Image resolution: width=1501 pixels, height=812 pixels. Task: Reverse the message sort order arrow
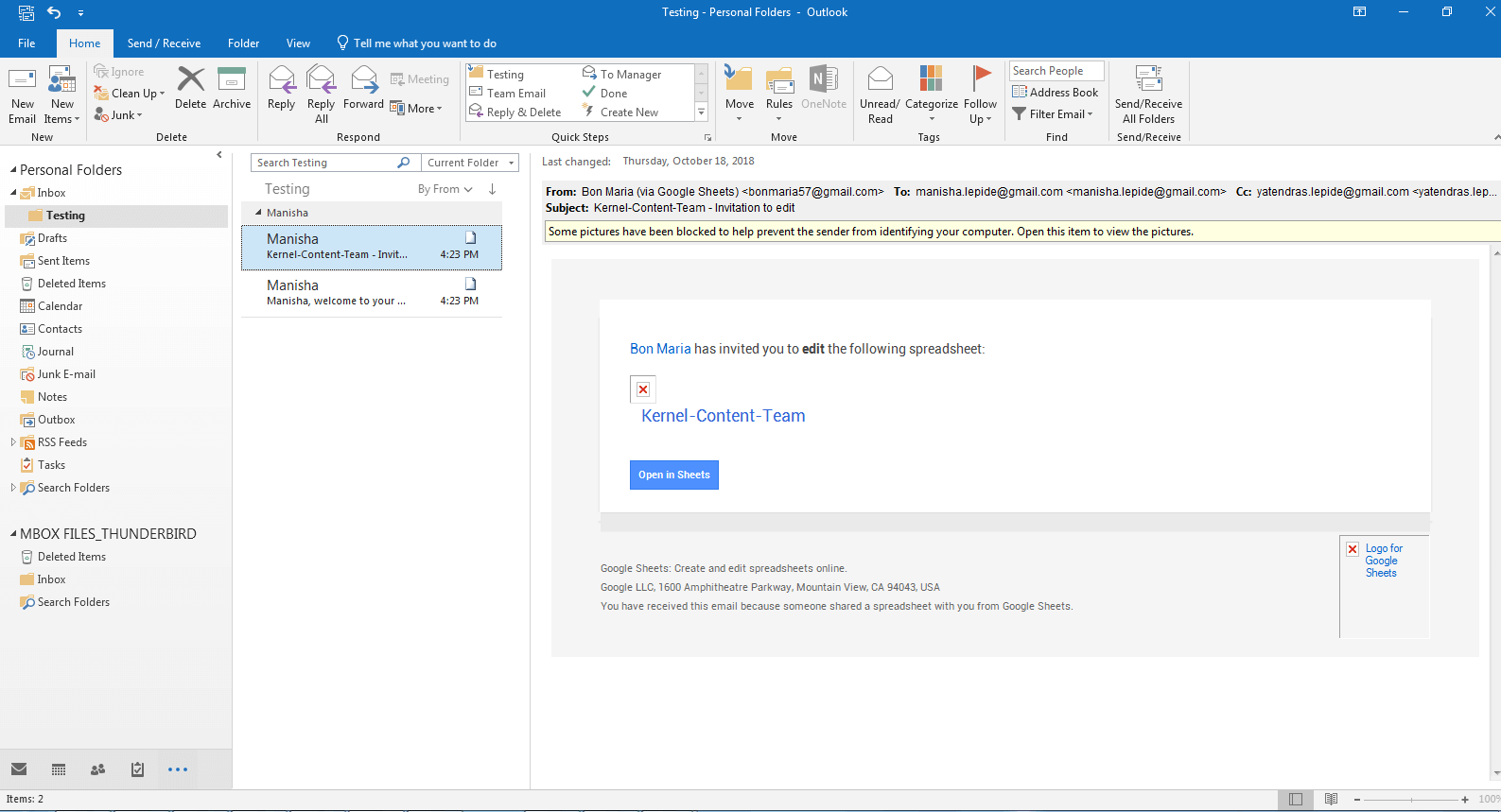[493, 189]
